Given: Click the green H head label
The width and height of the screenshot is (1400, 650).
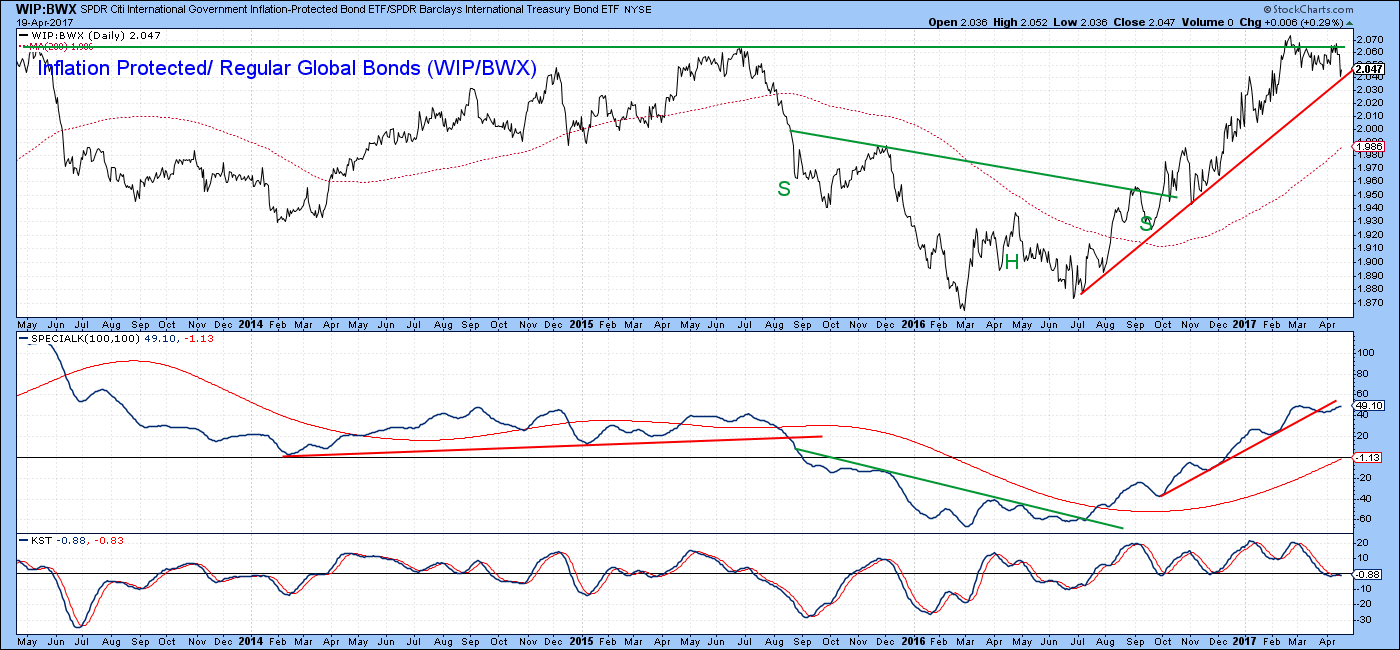Looking at the screenshot, I should click(x=1011, y=262).
